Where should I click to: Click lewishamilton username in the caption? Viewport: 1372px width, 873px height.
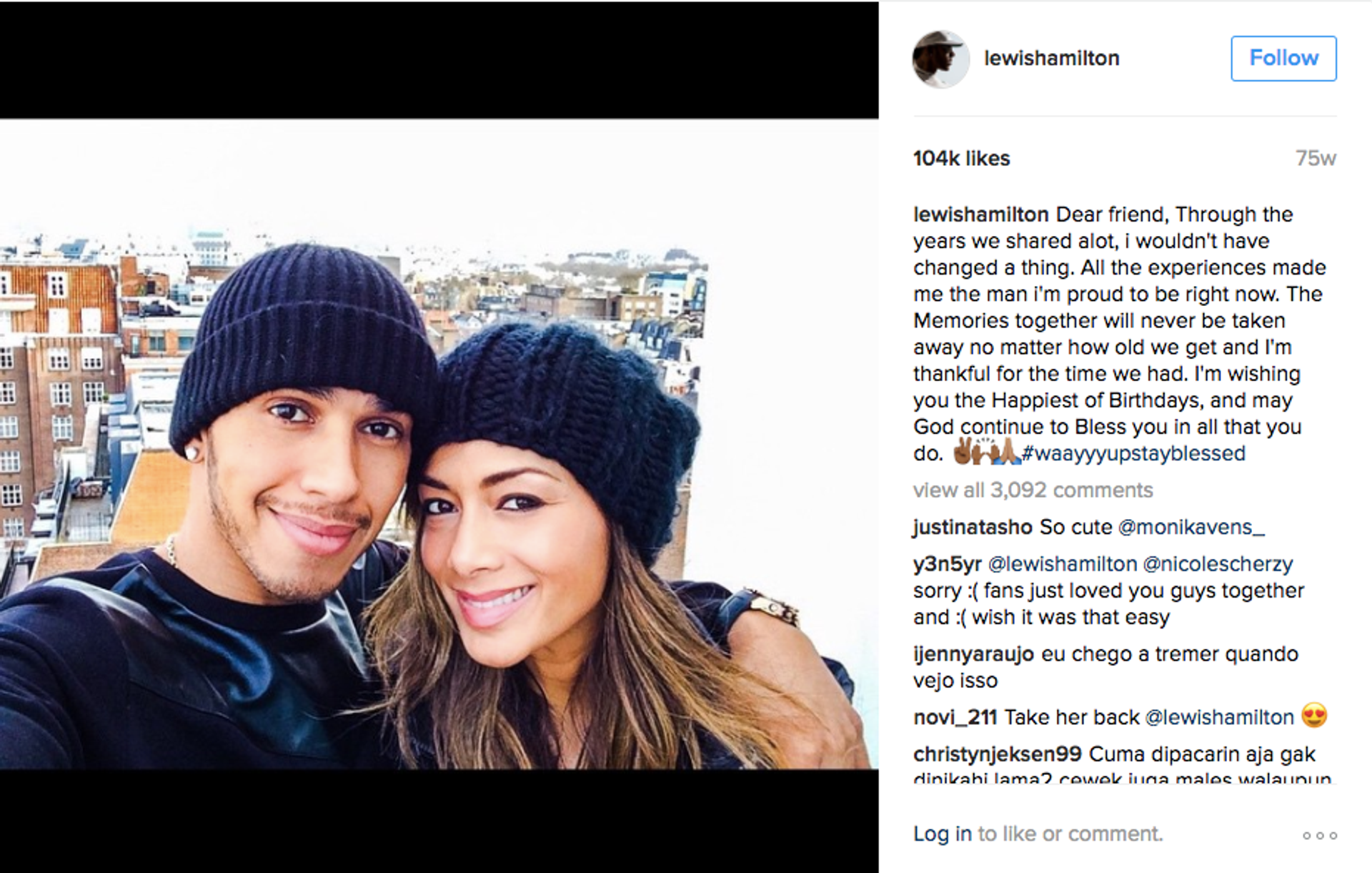981,214
